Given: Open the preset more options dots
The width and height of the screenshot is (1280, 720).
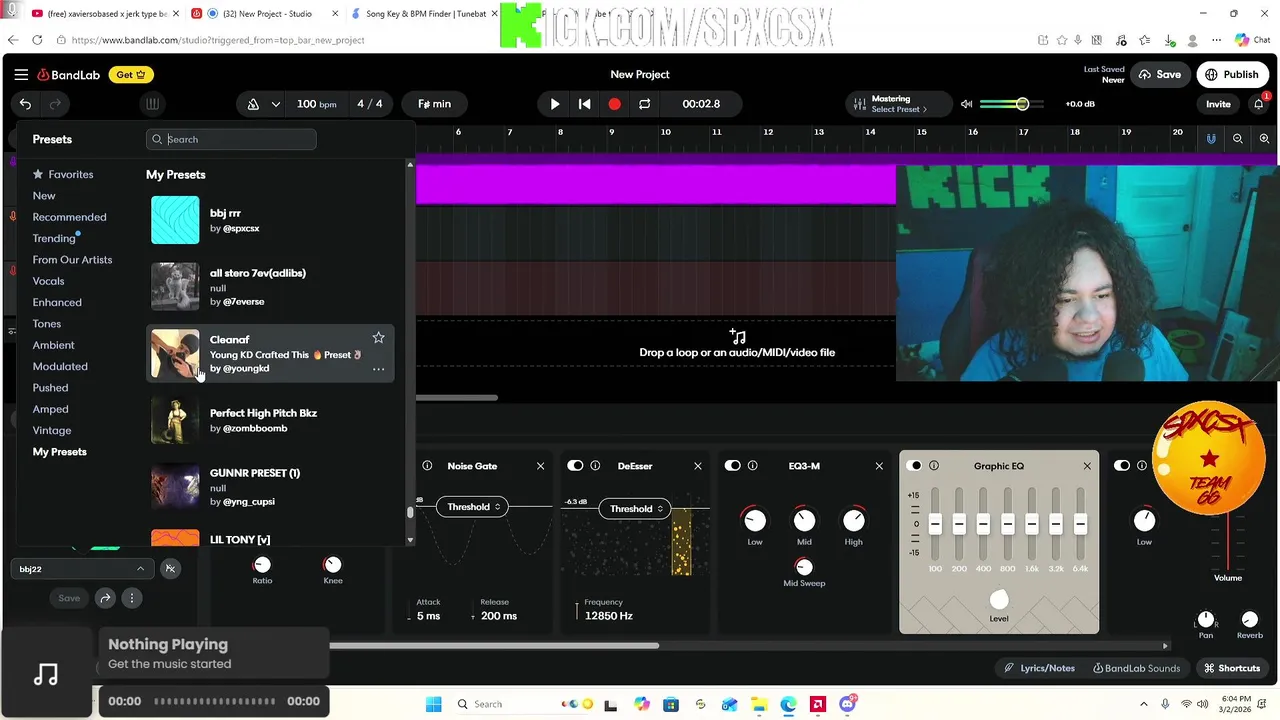Looking at the screenshot, I should pos(131,598).
